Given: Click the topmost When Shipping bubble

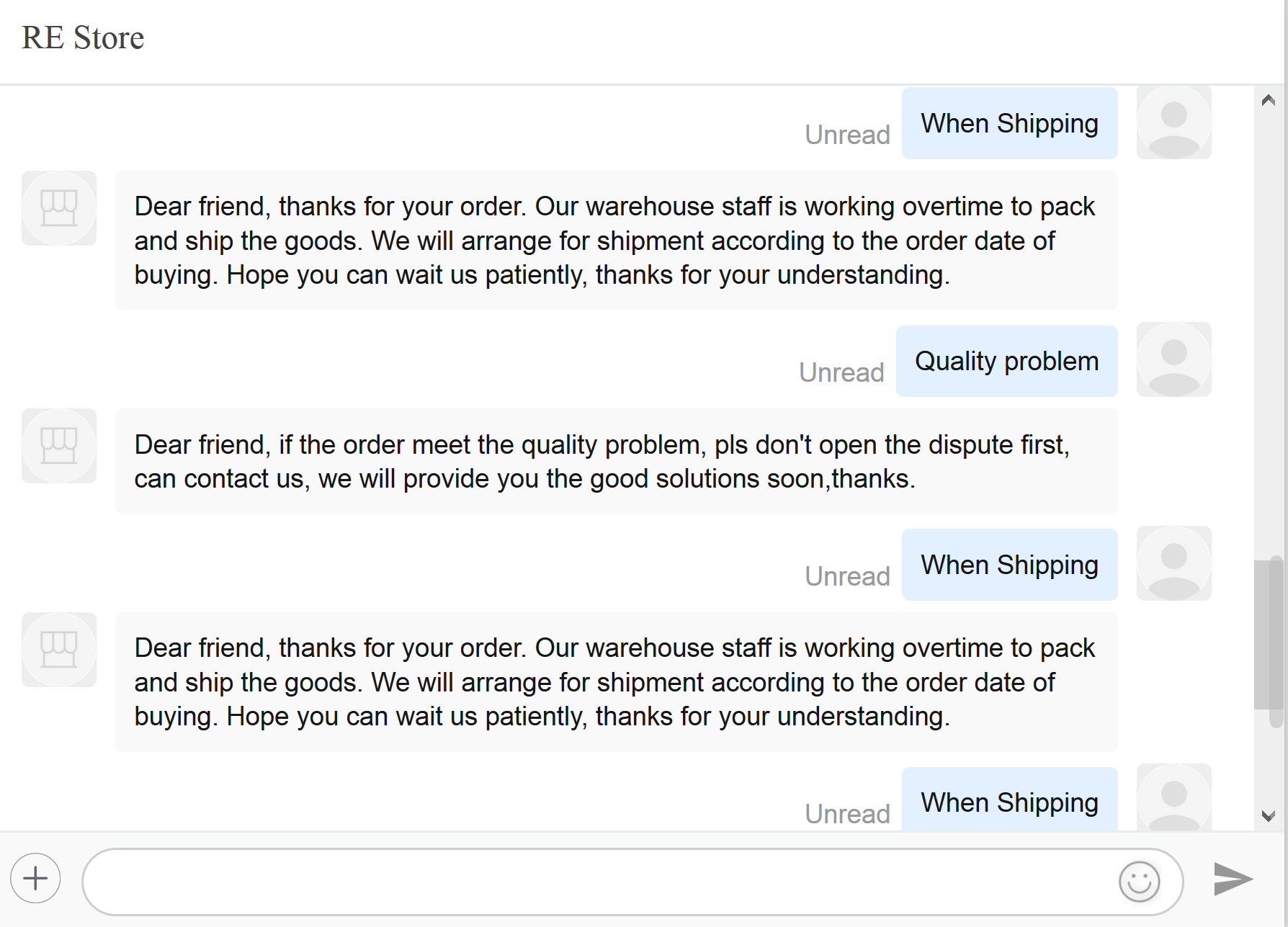Looking at the screenshot, I should click(x=1009, y=123).
